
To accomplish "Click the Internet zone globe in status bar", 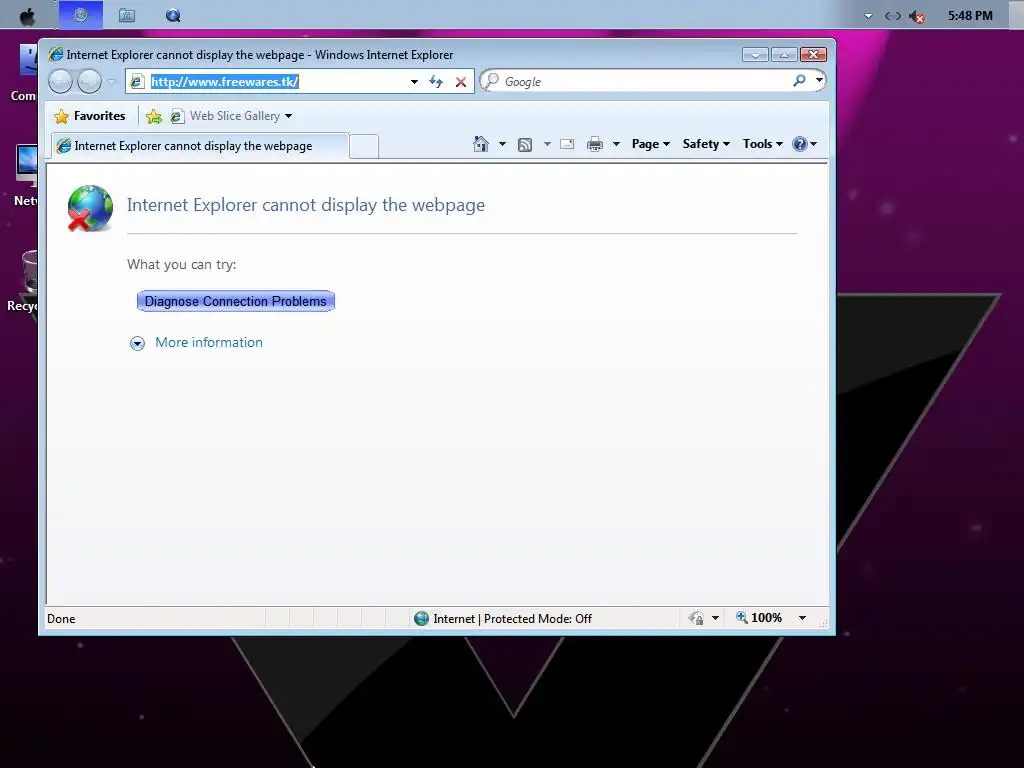I will click(422, 618).
